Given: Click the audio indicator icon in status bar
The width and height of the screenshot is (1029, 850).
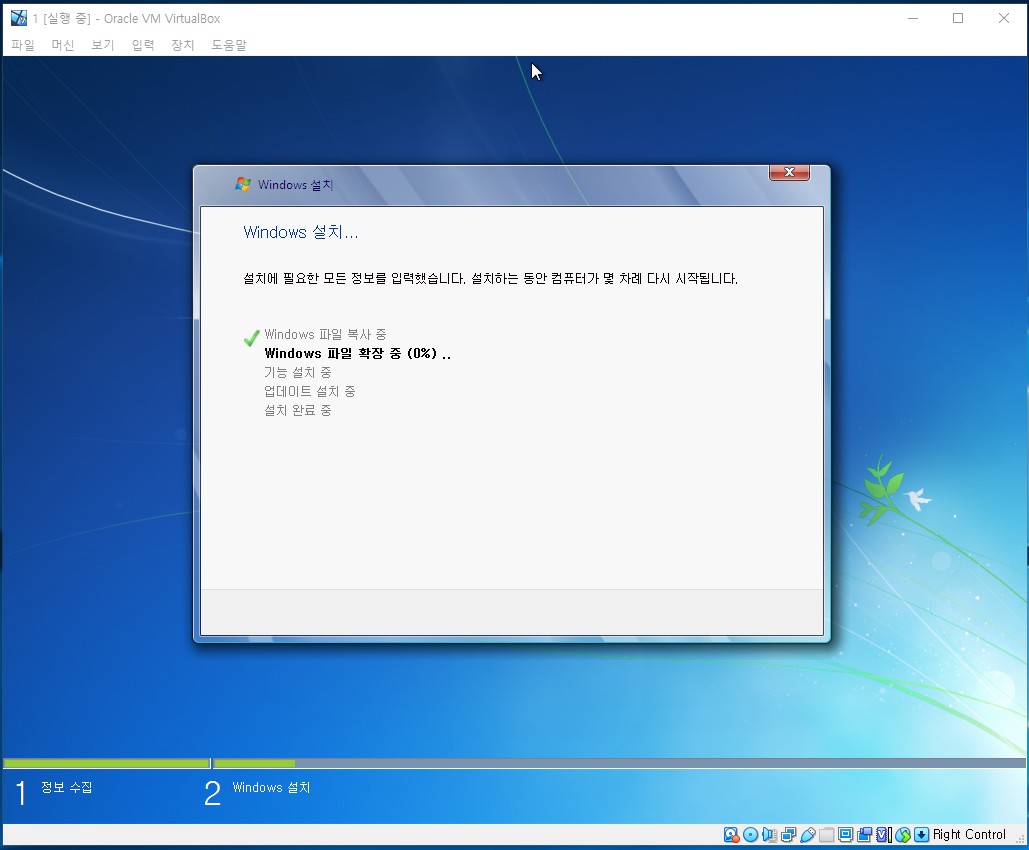Looking at the screenshot, I should 769,834.
